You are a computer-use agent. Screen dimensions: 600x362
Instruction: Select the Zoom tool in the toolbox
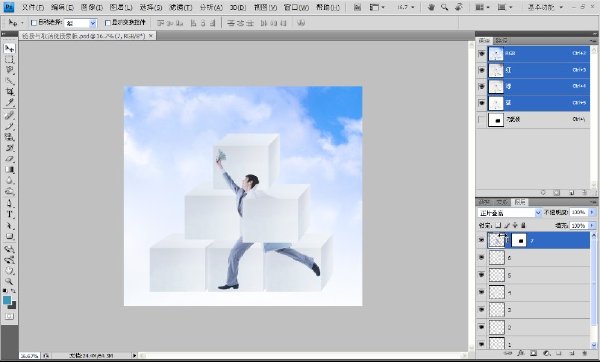click(x=10, y=281)
